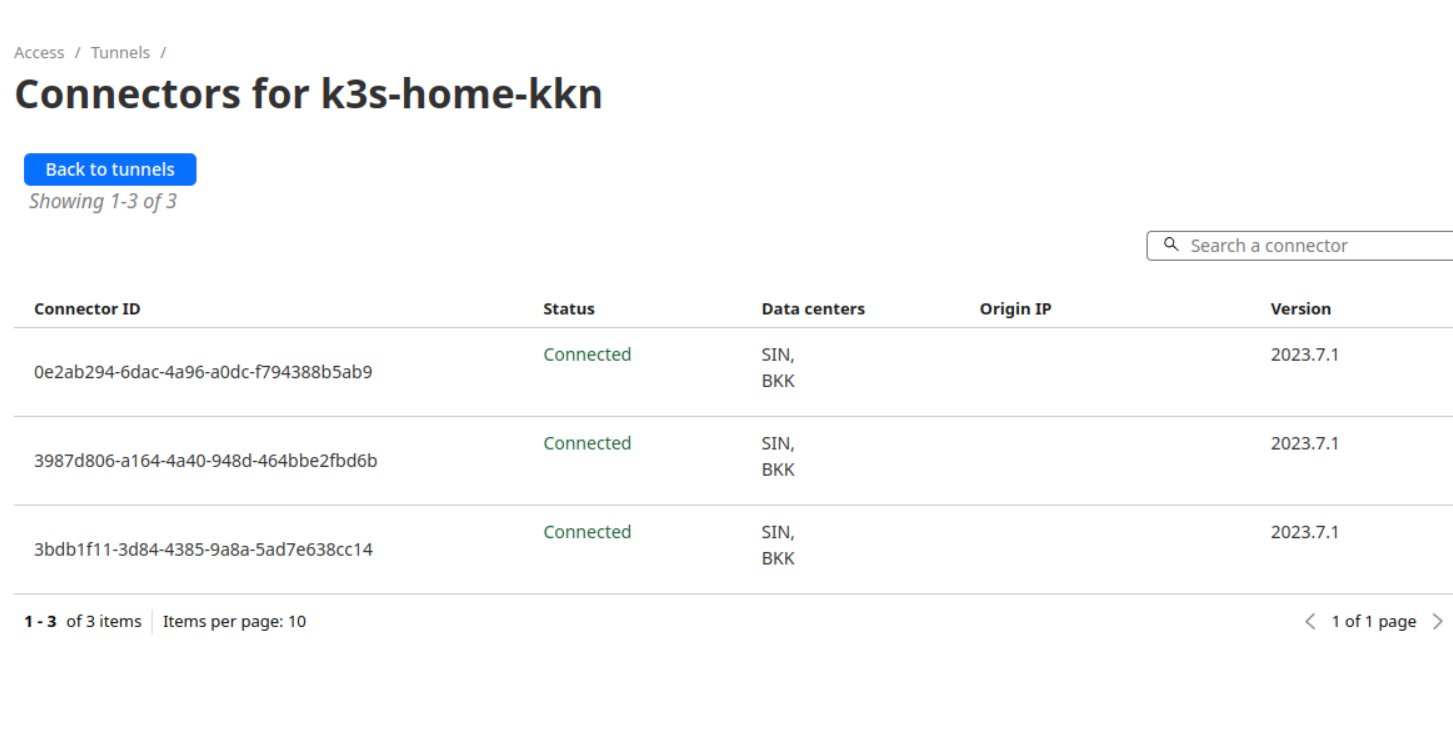Click Connected status of connector 3987d806

coord(587,443)
